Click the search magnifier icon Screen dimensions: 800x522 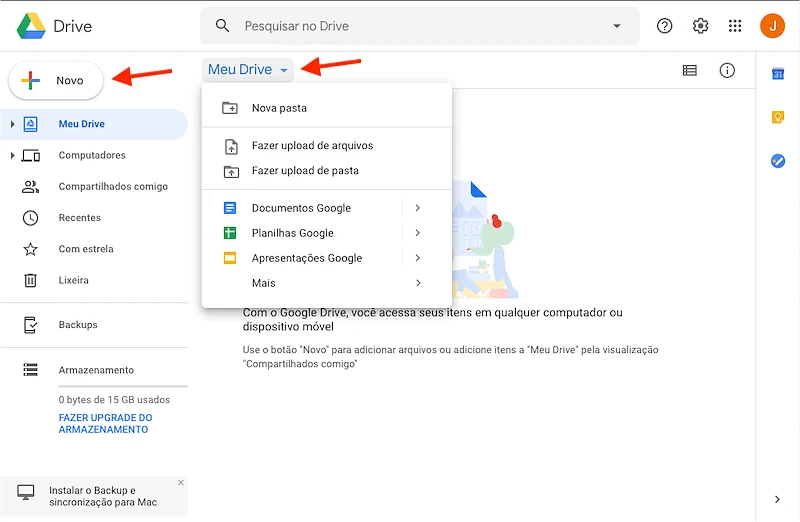coord(222,26)
